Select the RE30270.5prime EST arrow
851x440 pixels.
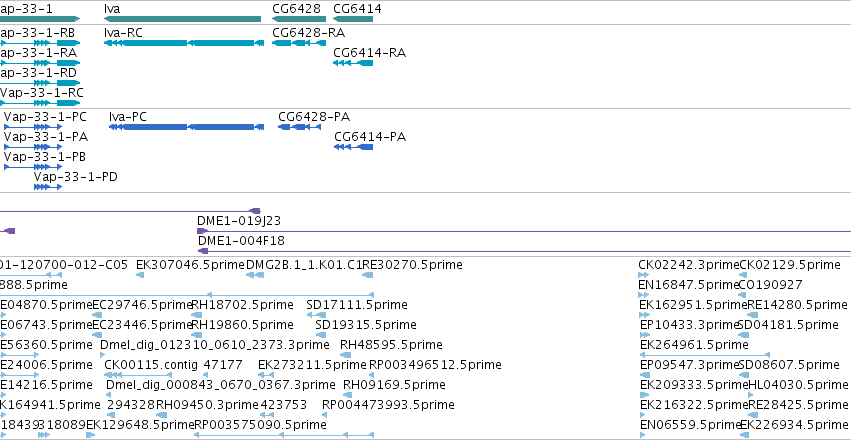(x=367, y=276)
